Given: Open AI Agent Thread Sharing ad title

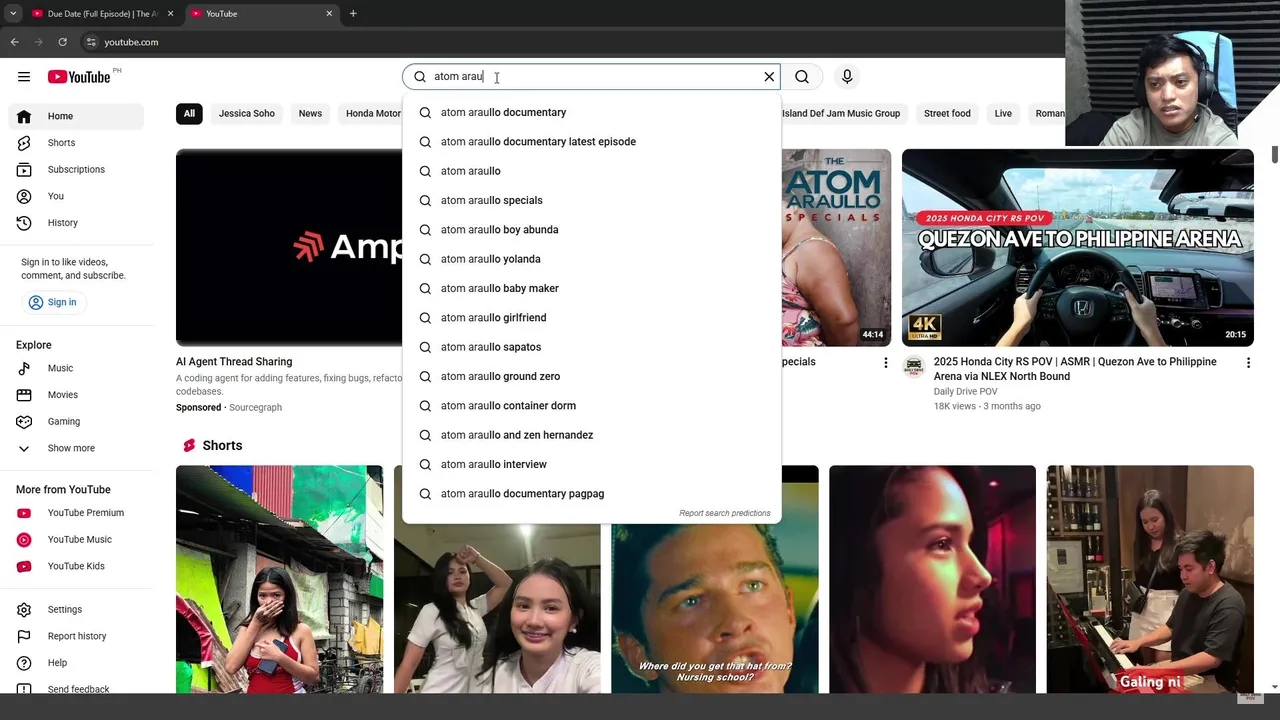Looking at the screenshot, I should coord(234,362).
